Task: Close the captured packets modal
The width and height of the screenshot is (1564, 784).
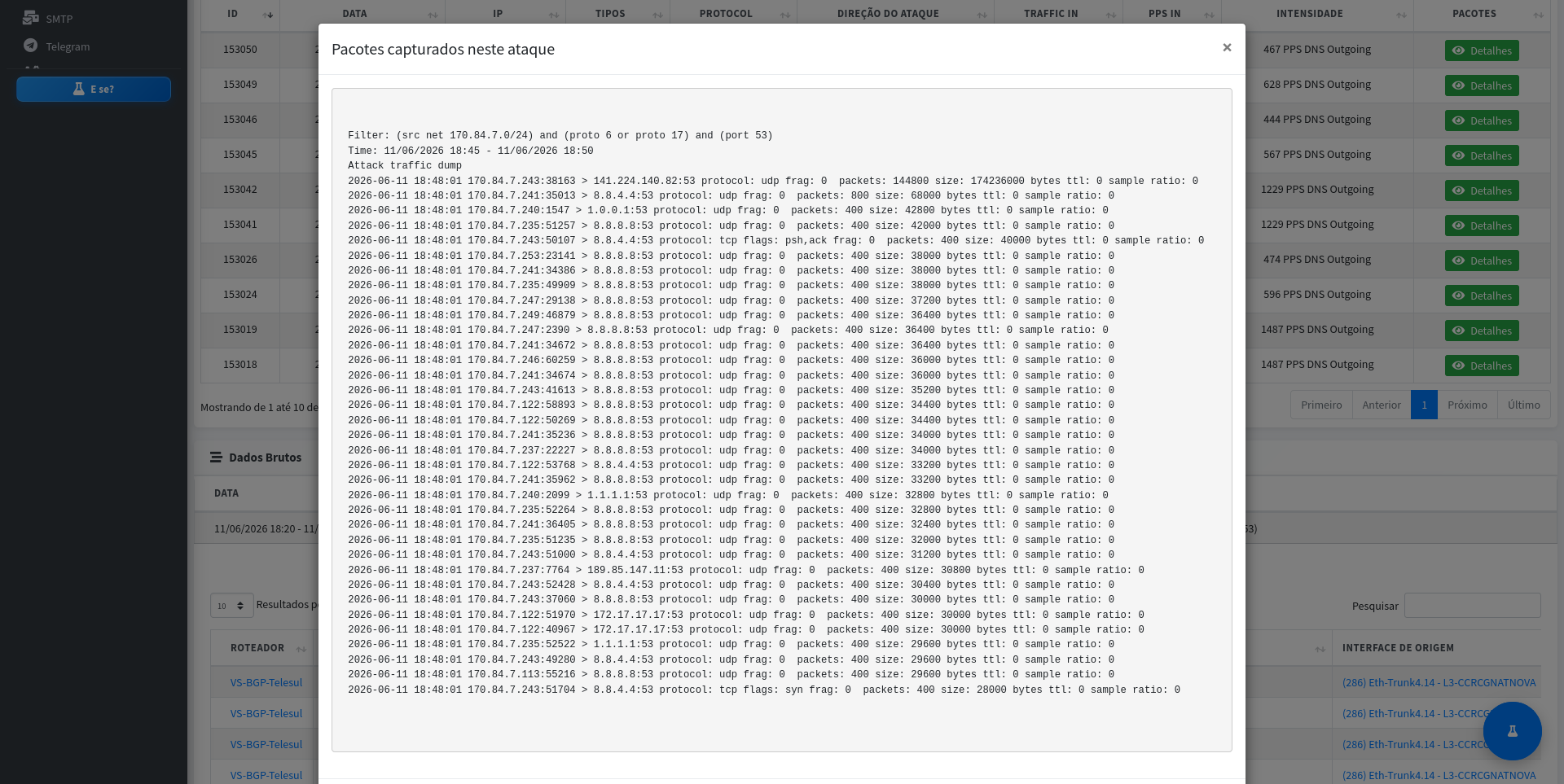Action: [x=1227, y=47]
